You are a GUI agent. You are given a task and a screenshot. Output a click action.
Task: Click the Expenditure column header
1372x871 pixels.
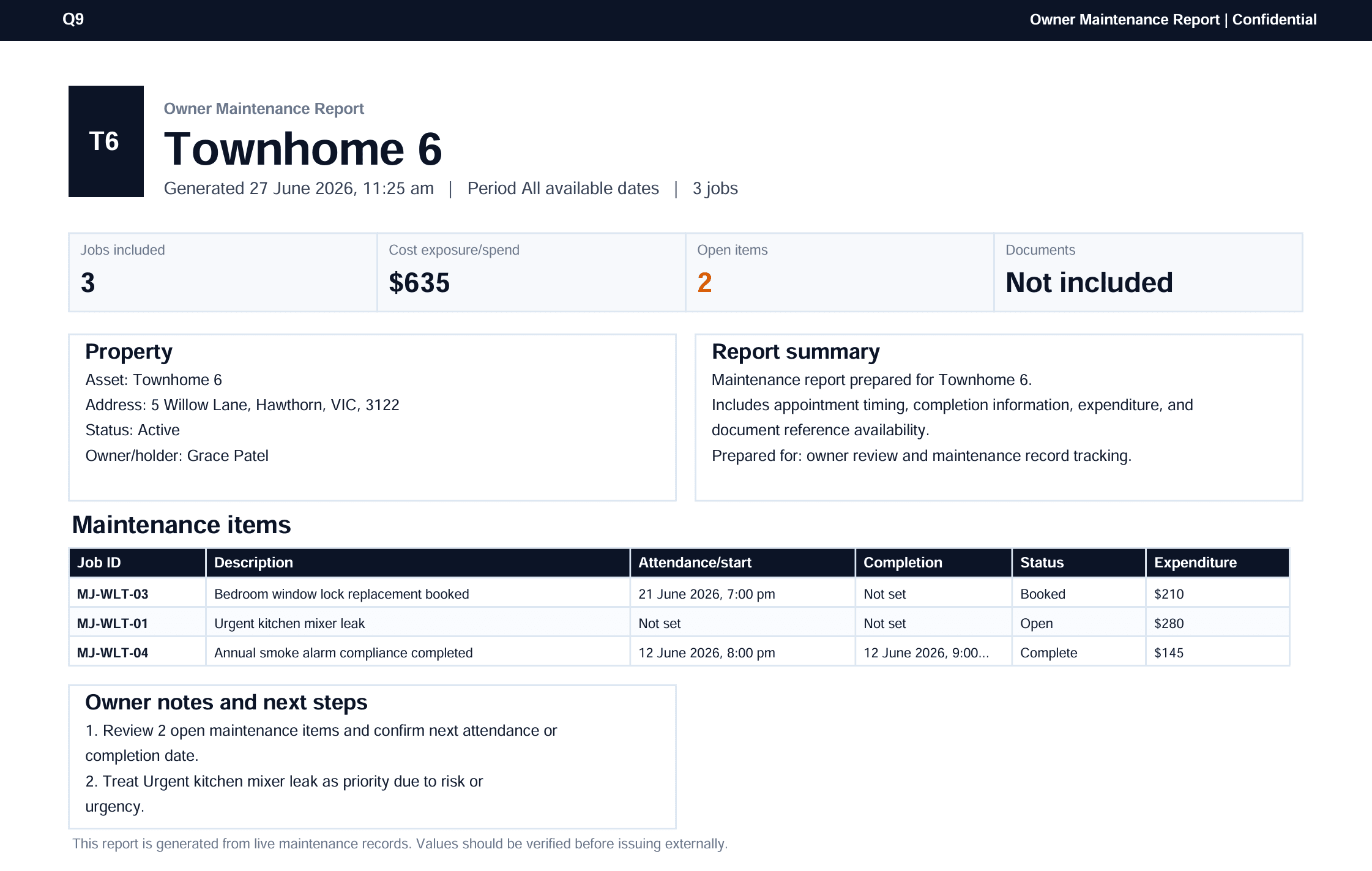coord(1218,563)
